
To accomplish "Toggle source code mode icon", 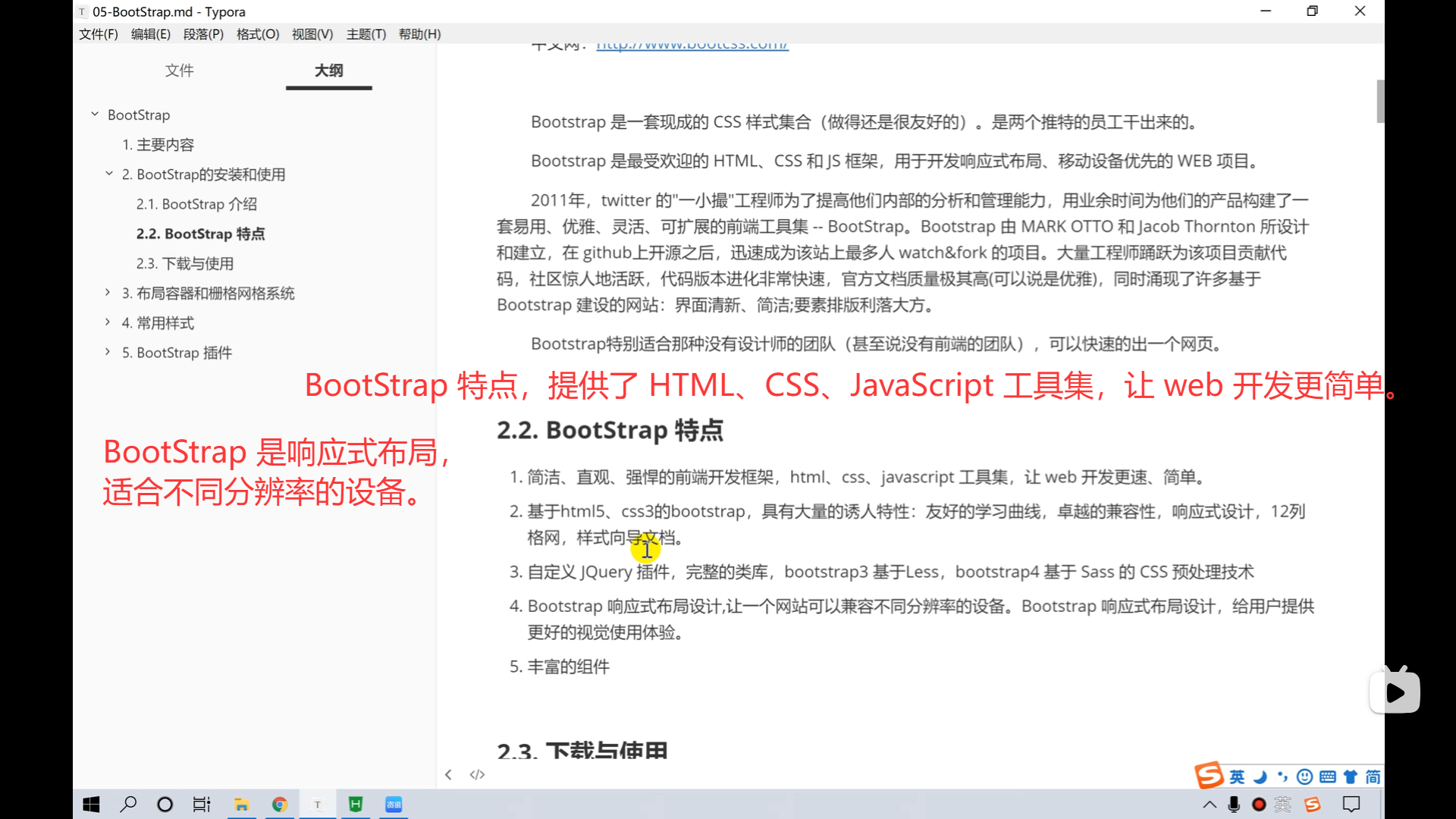I will coord(477,774).
